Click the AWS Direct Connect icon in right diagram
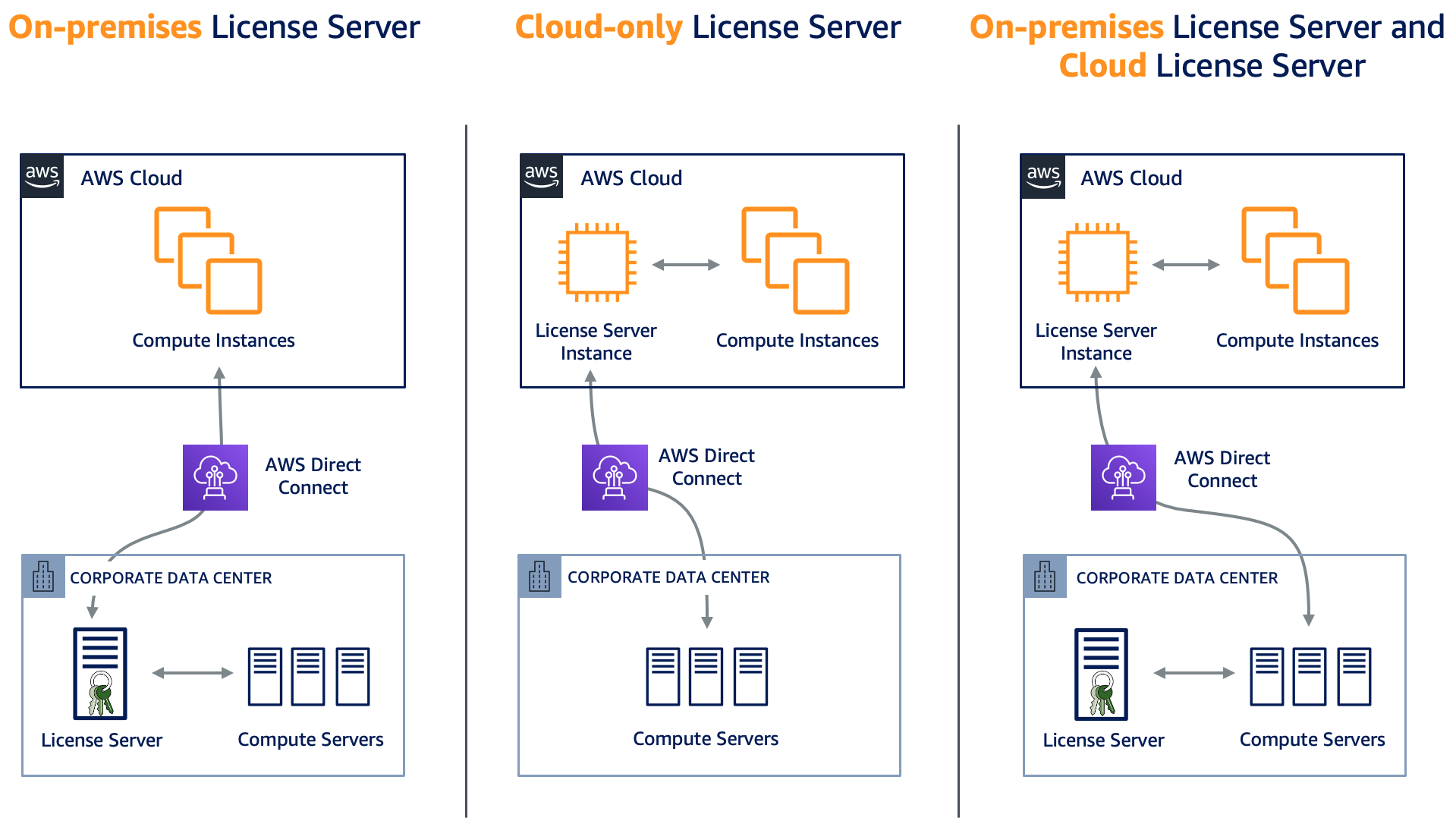Screen dimensions: 1456x827 pos(1123,478)
